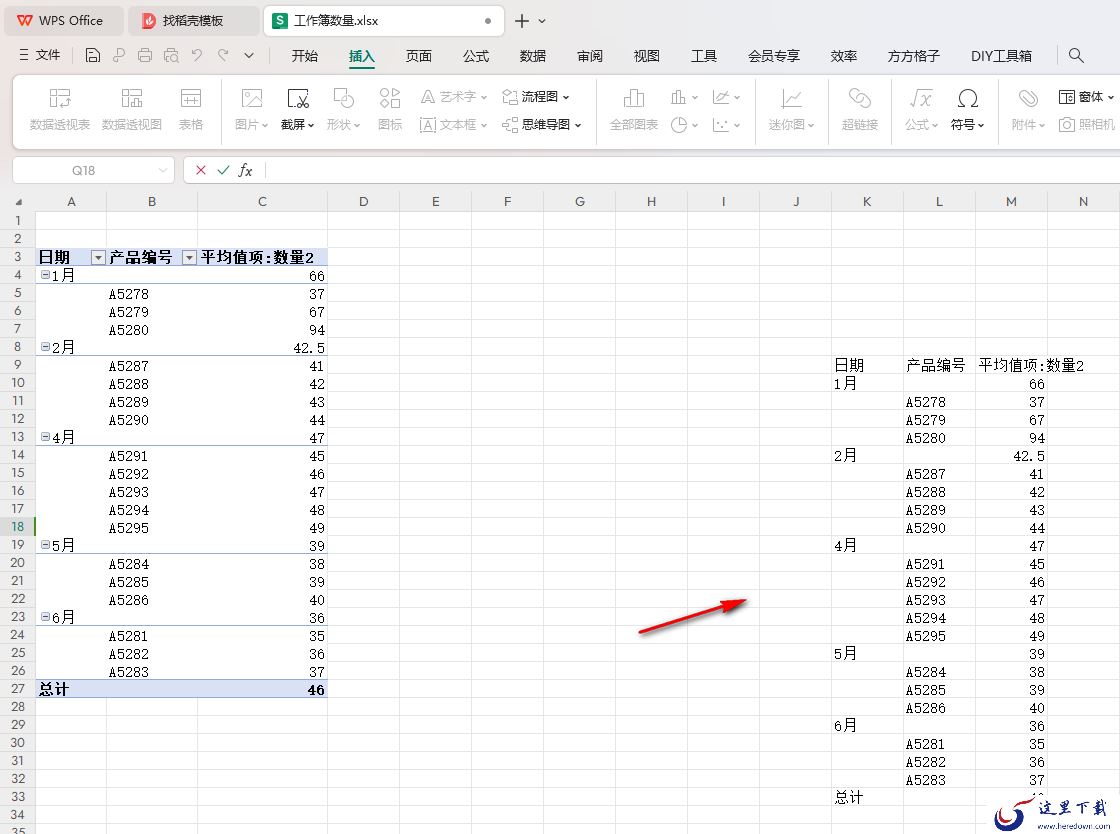
Task: Open the scatter chart dropdown
Action: pyautogui.click(x=726, y=125)
